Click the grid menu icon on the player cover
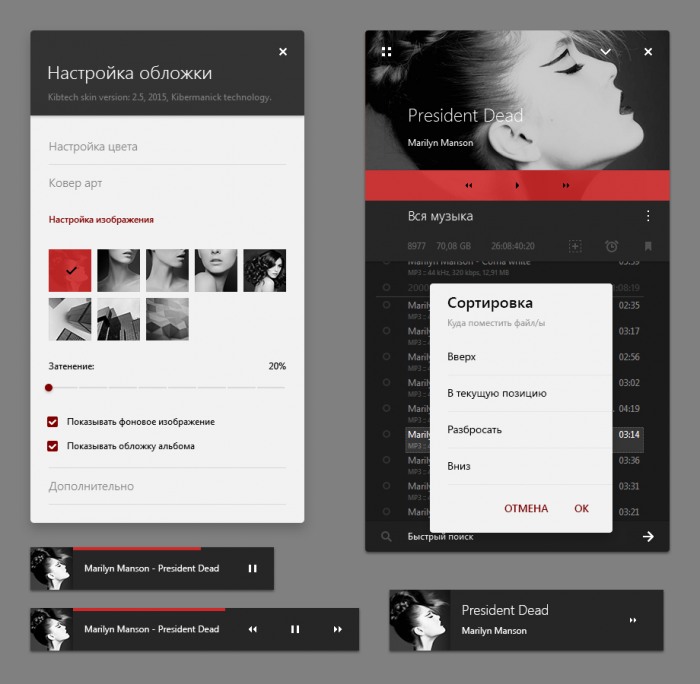Image resolution: width=700 pixels, height=684 pixels. [x=387, y=52]
